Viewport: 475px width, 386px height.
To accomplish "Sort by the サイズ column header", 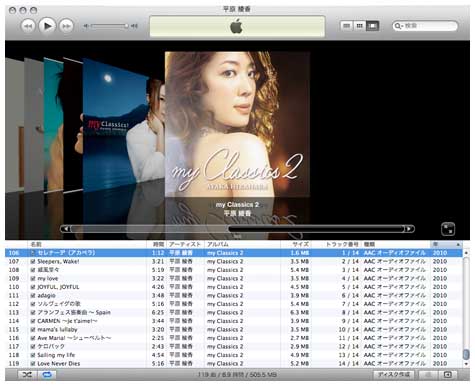I will click(x=296, y=244).
